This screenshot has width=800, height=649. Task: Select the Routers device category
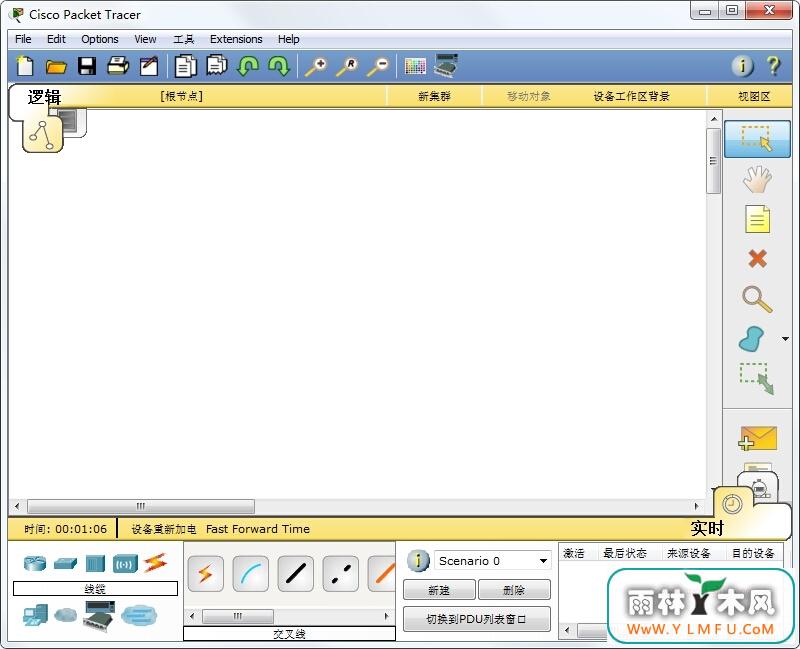(x=35, y=563)
